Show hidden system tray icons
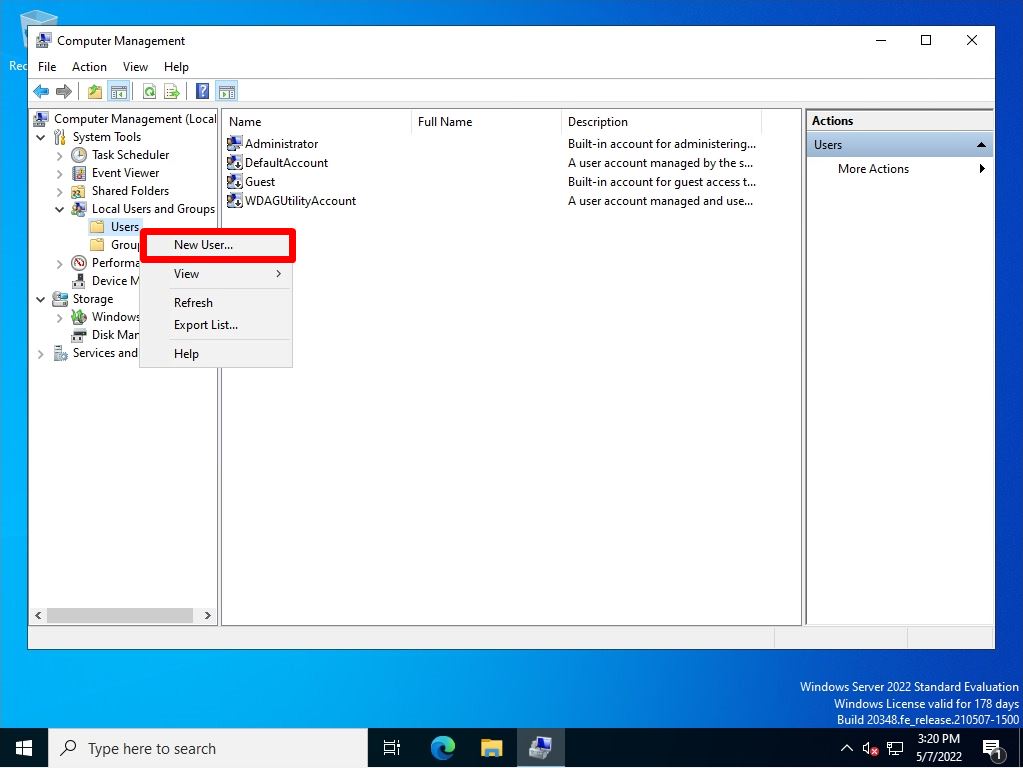This screenshot has width=1023, height=768. point(846,748)
